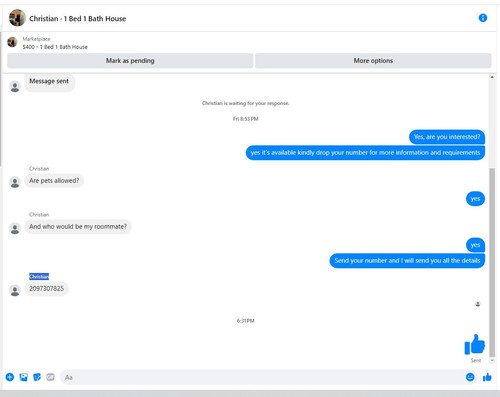The width and height of the screenshot is (500, 397).
Task: Click 'yes' reply below roommate question
Action: click(x=475, y=245)
